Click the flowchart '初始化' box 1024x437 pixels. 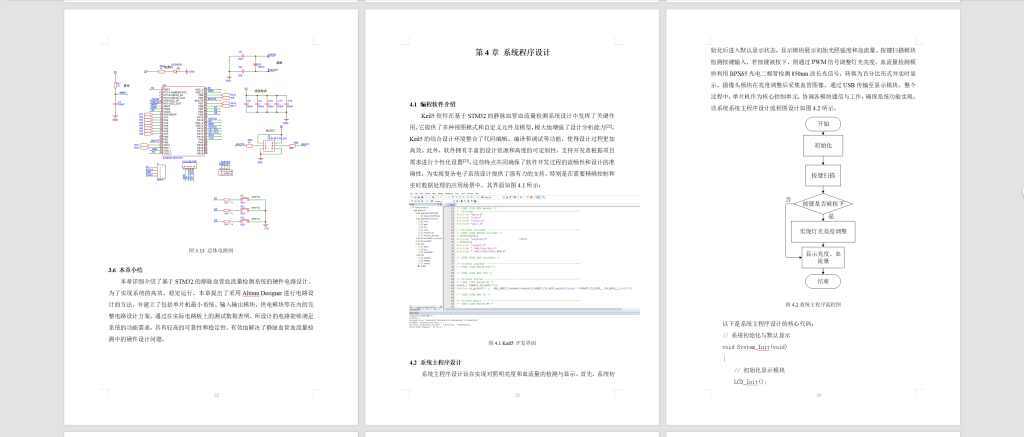pos(823,145)
